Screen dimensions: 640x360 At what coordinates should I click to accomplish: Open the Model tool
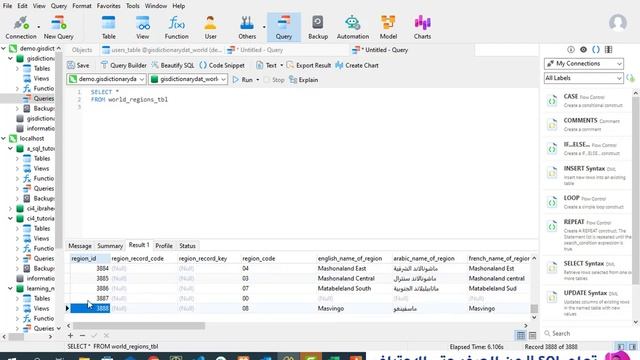(388, 27)
